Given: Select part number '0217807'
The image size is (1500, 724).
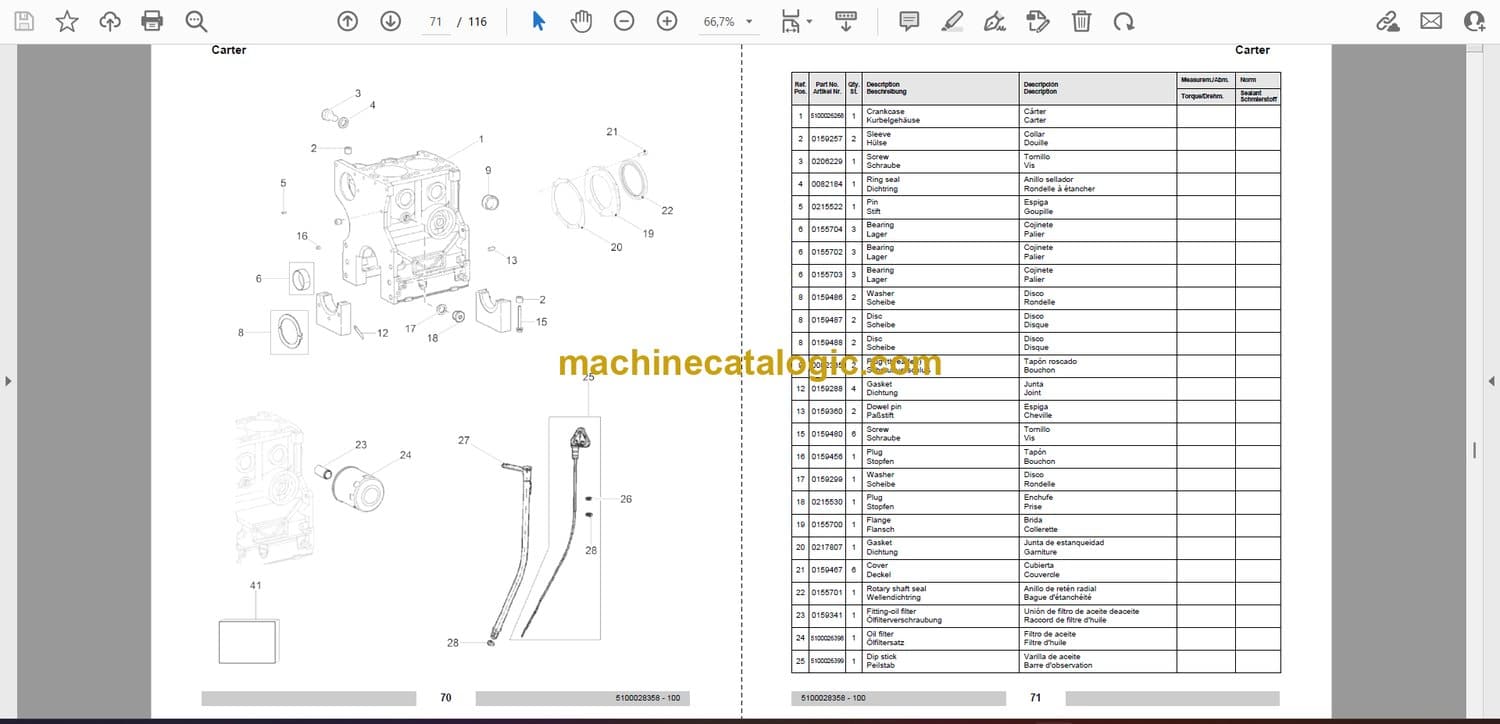Looking at the screenshot, I should 827,548.
